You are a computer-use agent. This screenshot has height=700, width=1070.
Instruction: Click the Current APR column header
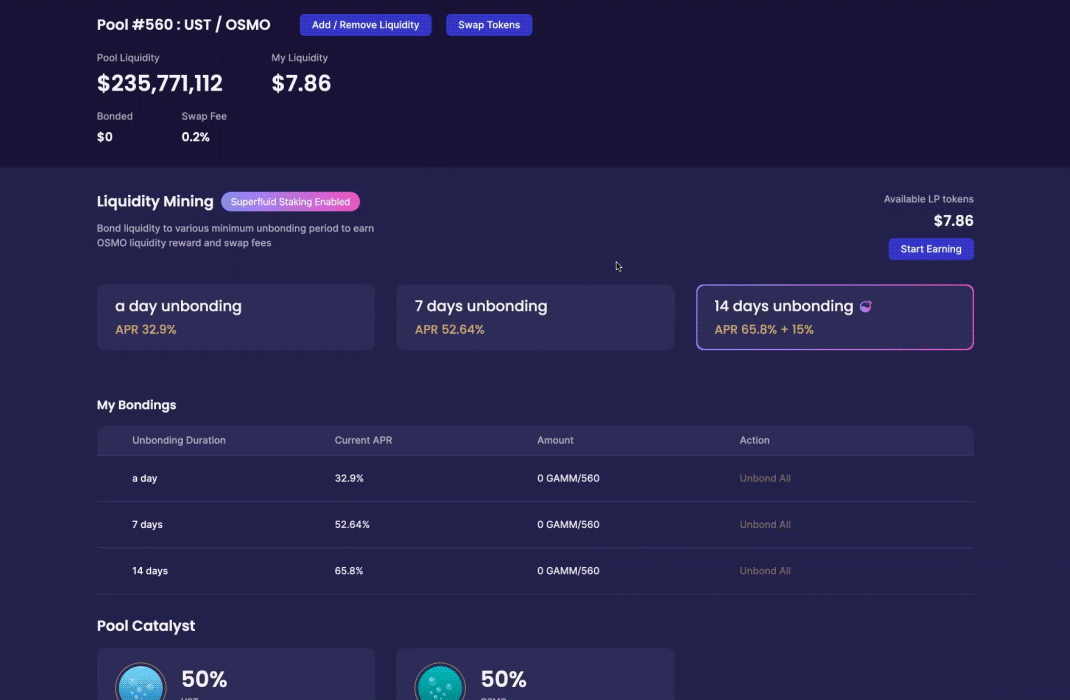[x=363, y=441]
